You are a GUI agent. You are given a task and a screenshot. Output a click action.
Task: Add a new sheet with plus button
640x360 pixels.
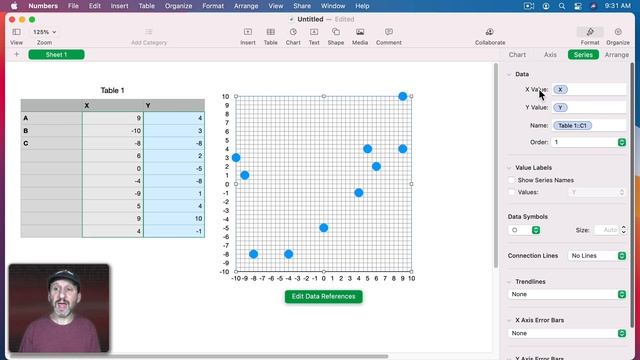point(17,54)
